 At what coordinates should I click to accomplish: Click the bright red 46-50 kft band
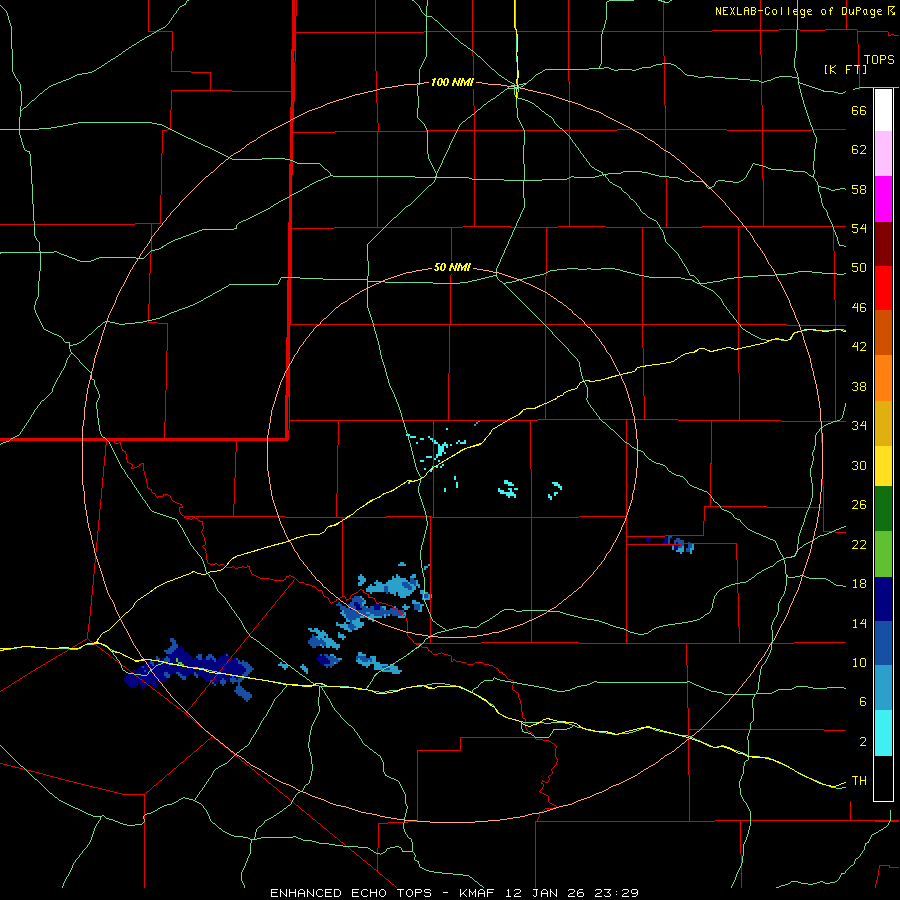pos(883,288)
